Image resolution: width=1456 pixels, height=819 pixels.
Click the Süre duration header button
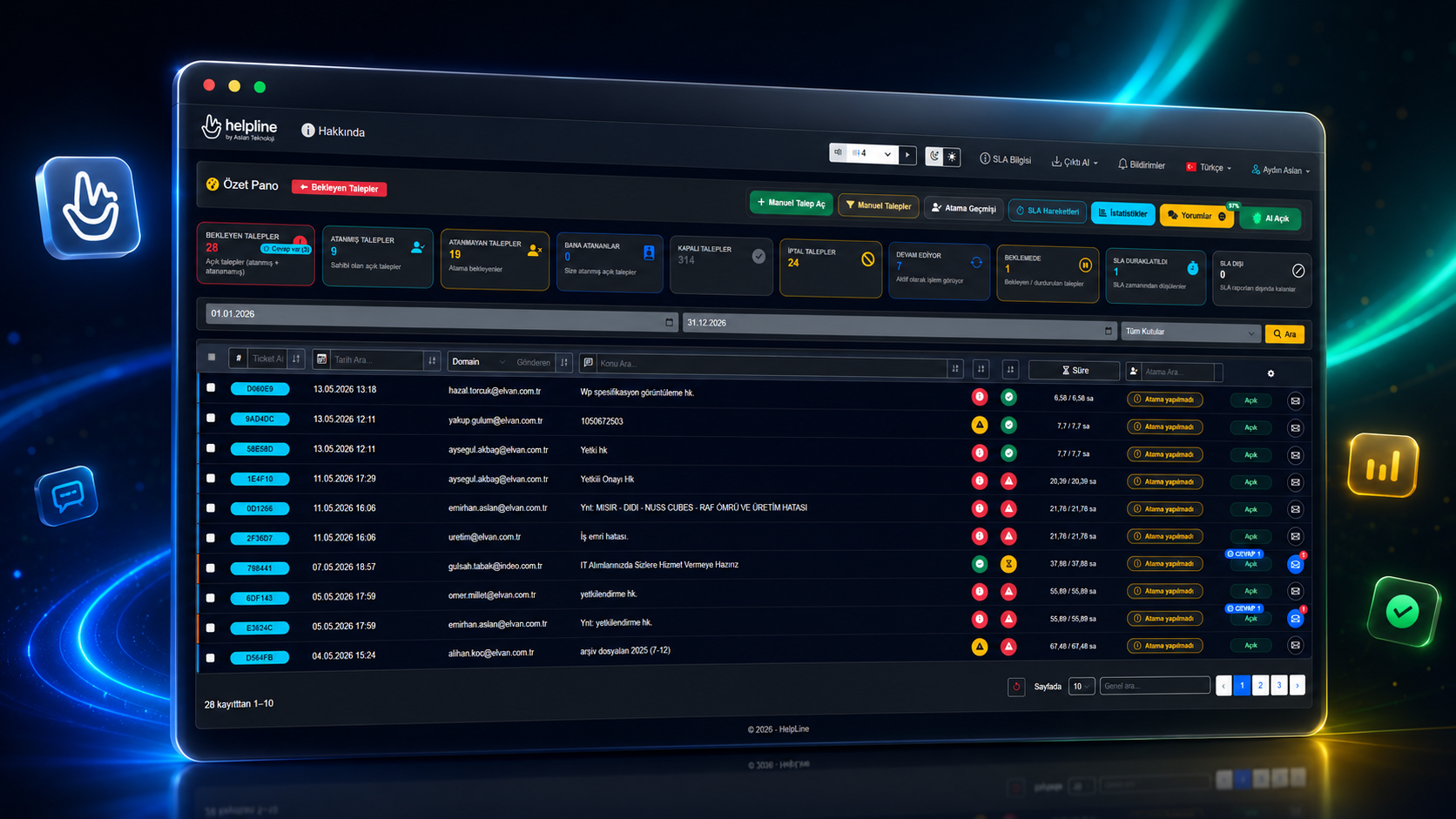pyautogui.click(x=1074, y=370)
